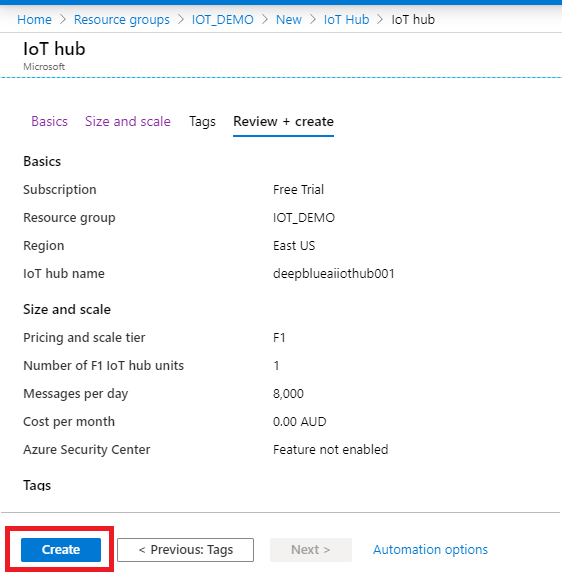Click Azure Security Center label

click(x=87, y=449)
